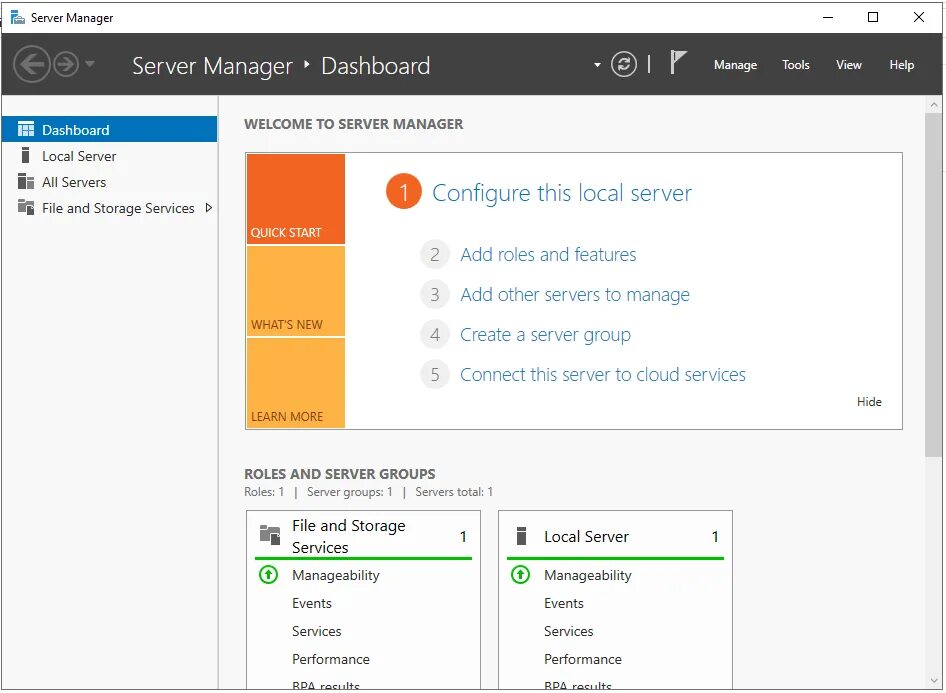Open the Manage menu

[735, 65]
